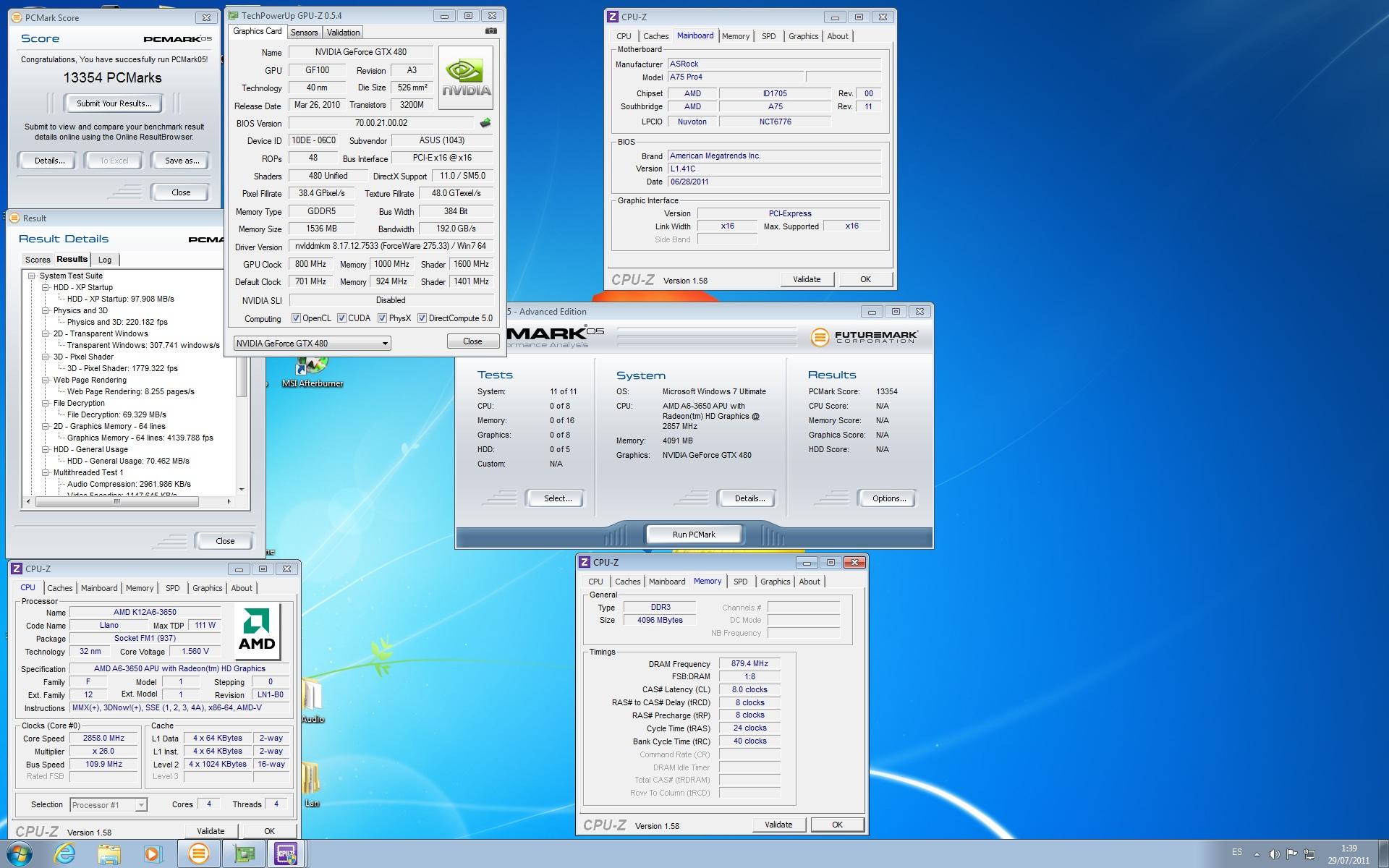Open Log tab in Result Details

pyautogui.click(x=105, y=260)
